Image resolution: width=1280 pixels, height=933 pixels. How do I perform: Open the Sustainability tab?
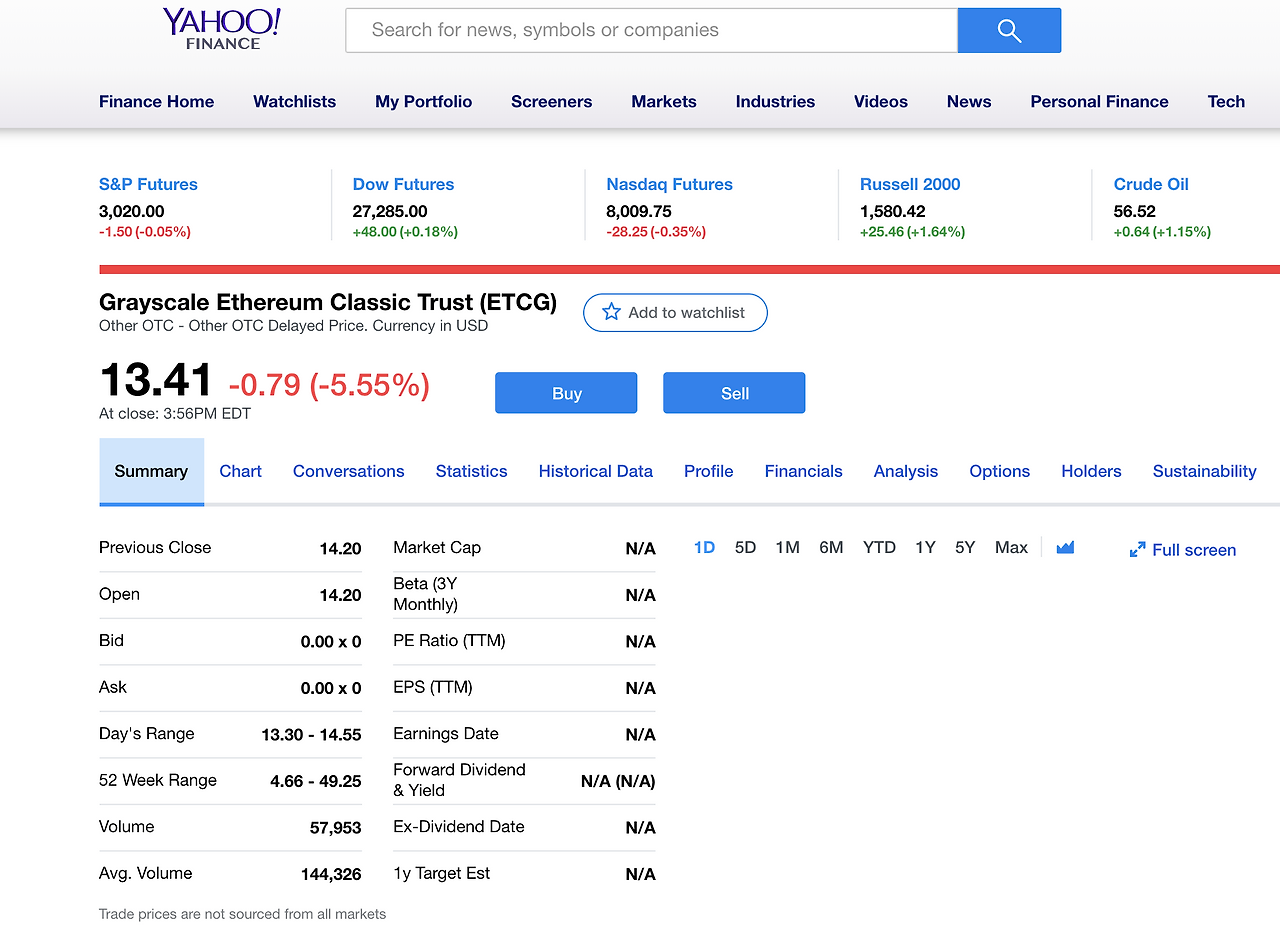[x=1204, y=471]
